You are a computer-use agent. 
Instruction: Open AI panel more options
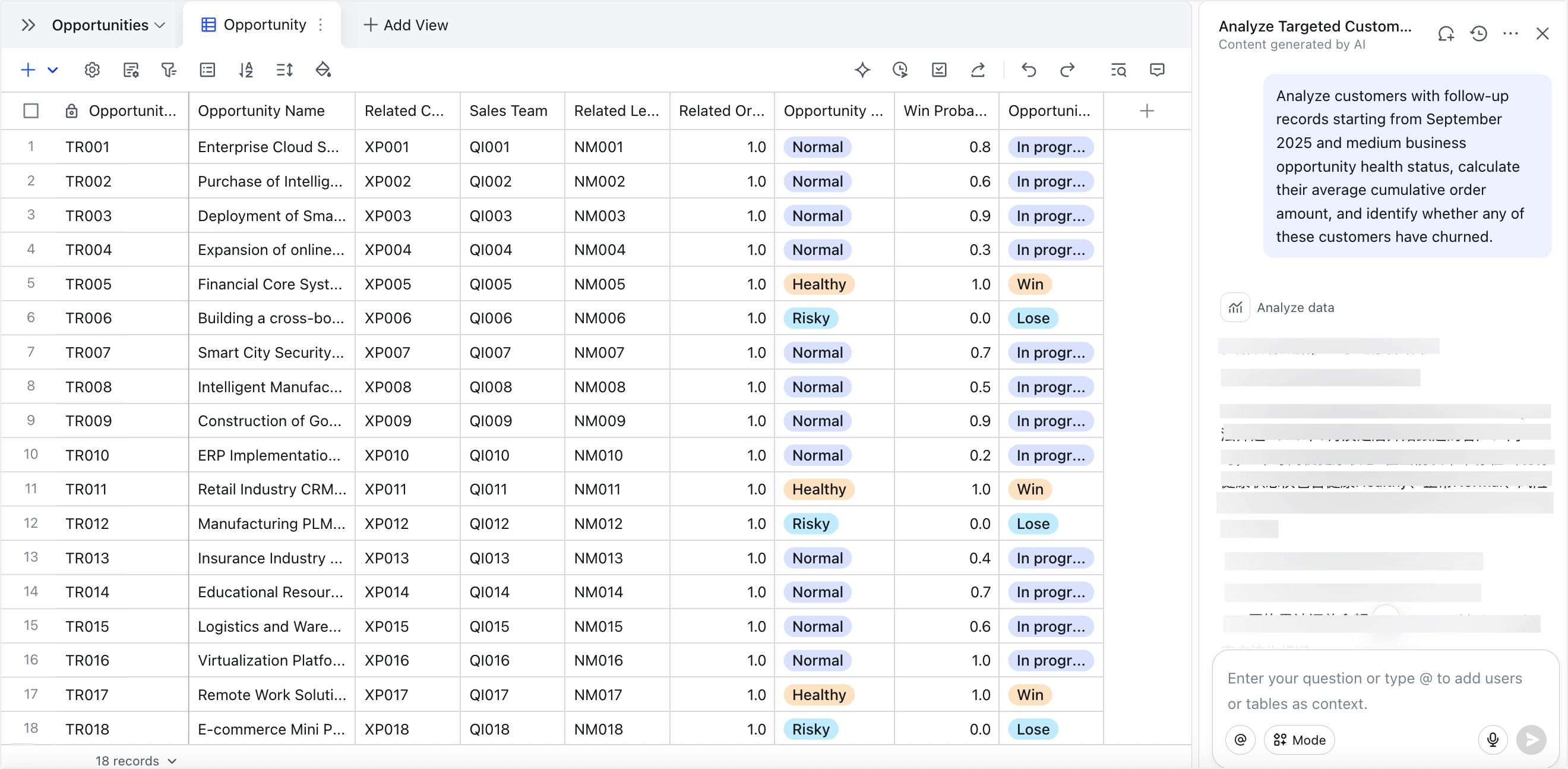(x=1511, y=33)
